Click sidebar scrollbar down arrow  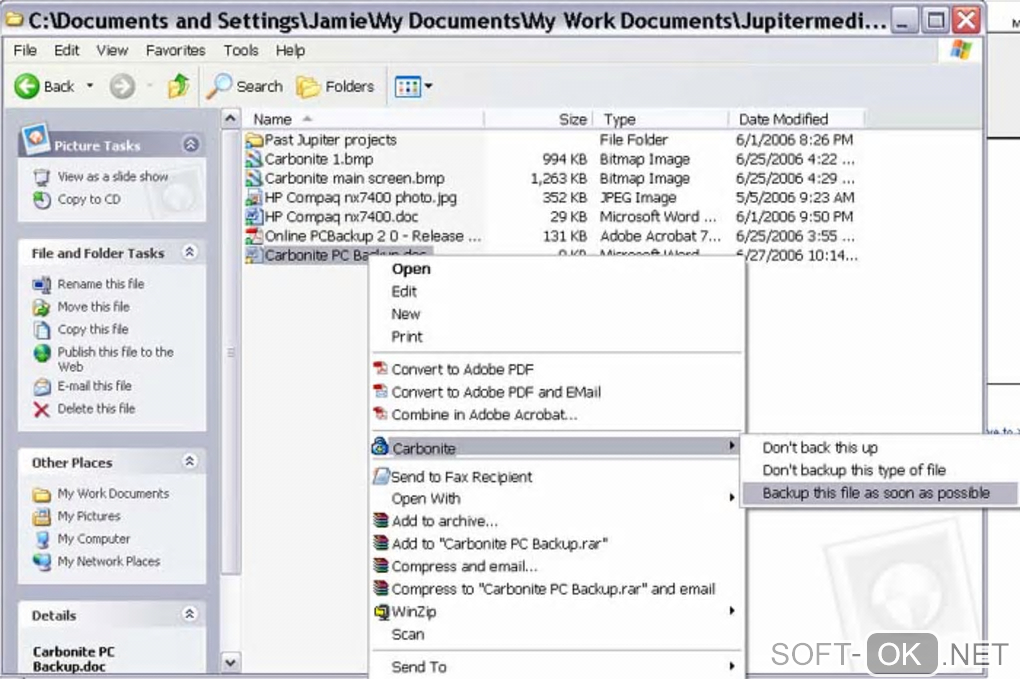230,663
